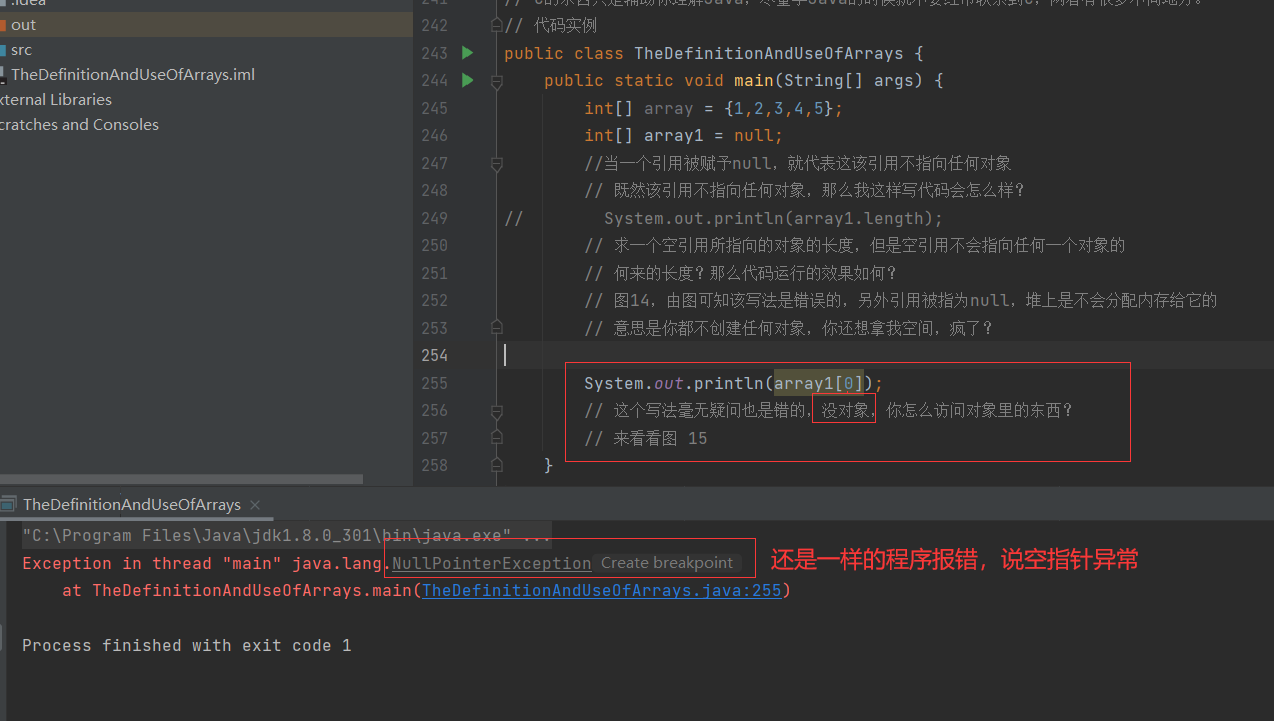Click the comment '// 来看看图 15' on line 257
1274x721 pixels.
[x=646, y=438]
